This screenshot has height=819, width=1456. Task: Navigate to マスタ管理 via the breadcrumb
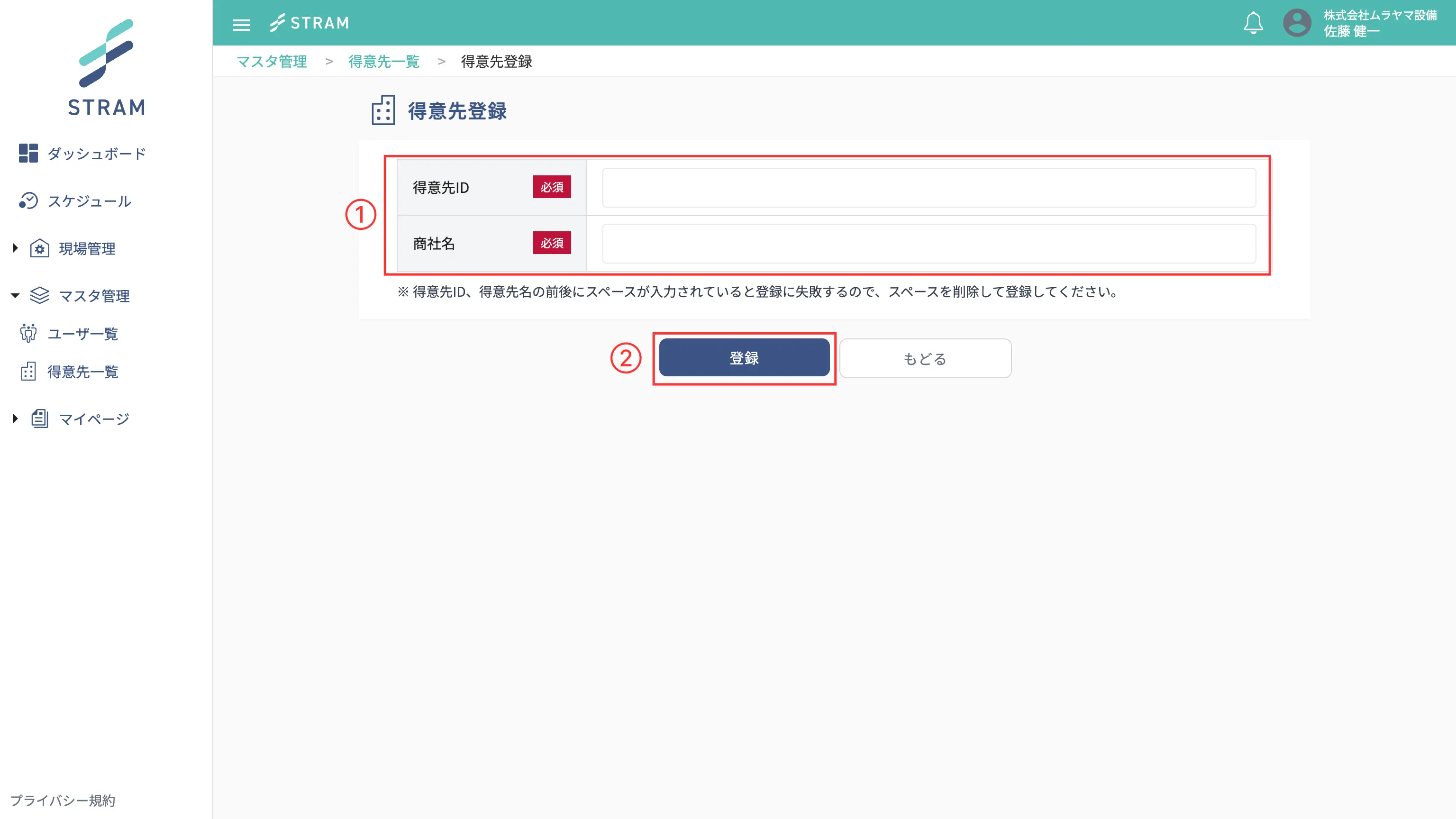coord(272,62)
